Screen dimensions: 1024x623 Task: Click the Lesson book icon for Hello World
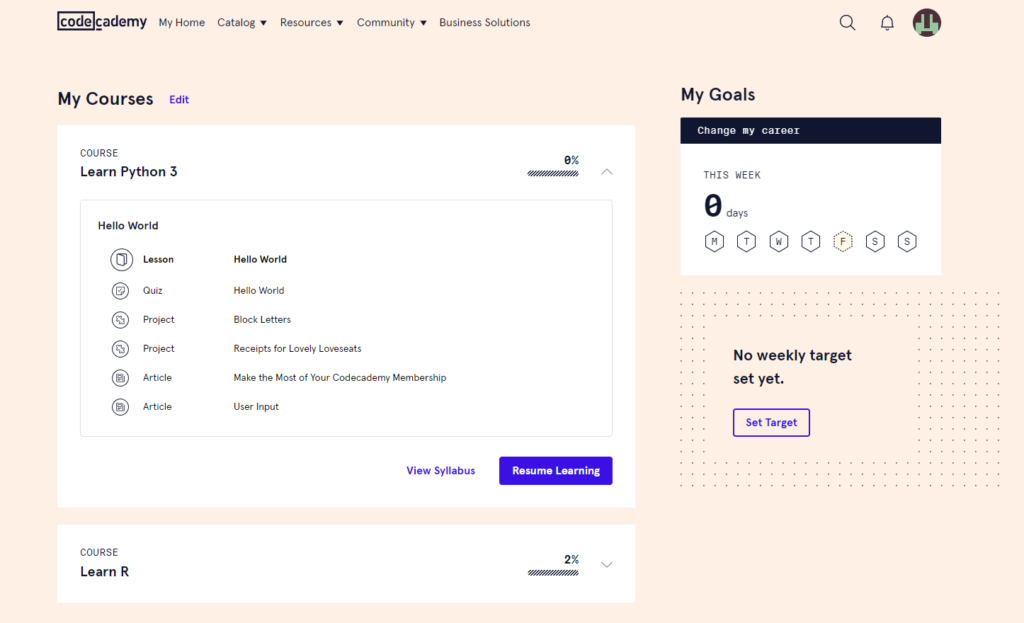(x=121, y=259)
